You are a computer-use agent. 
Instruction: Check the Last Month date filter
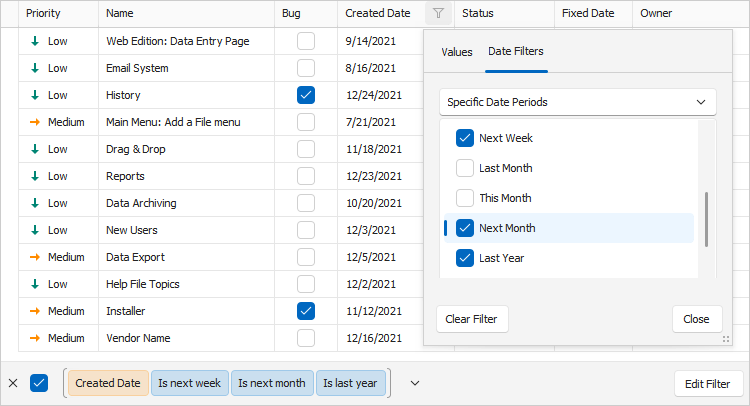tap(464, 168)
